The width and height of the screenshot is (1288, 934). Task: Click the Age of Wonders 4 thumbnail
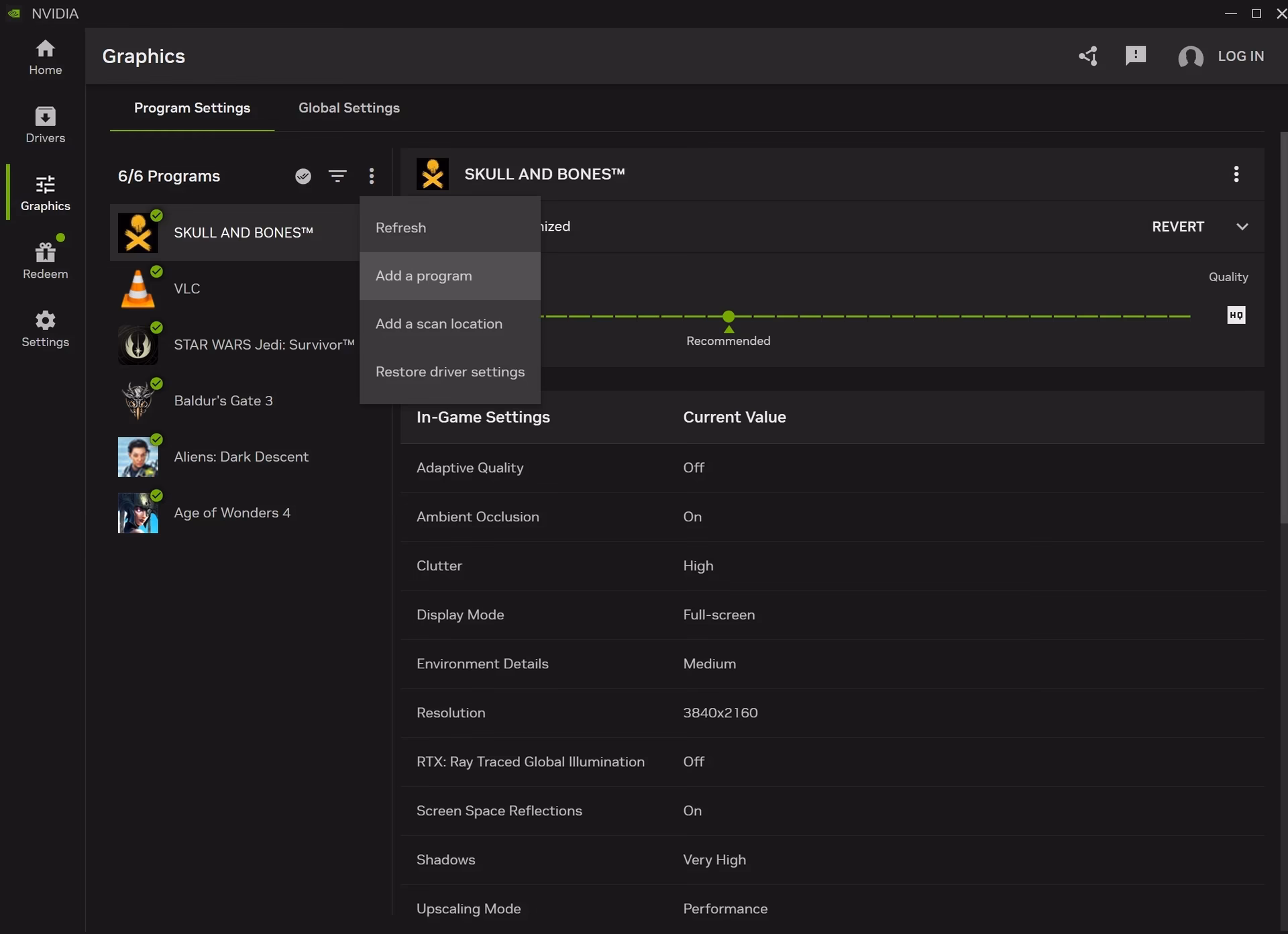click(x=138, y=513)
